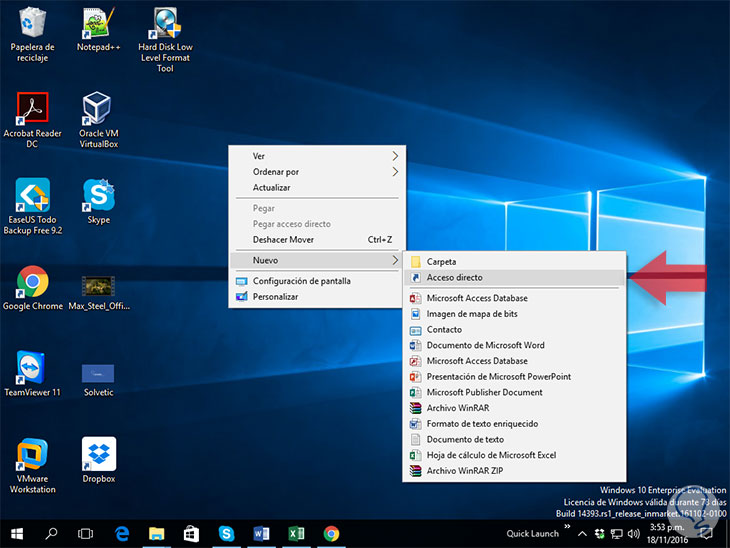730x548 pixels.
Task: Select the VMware Workstation shortcut
Action: pos(32,454)
